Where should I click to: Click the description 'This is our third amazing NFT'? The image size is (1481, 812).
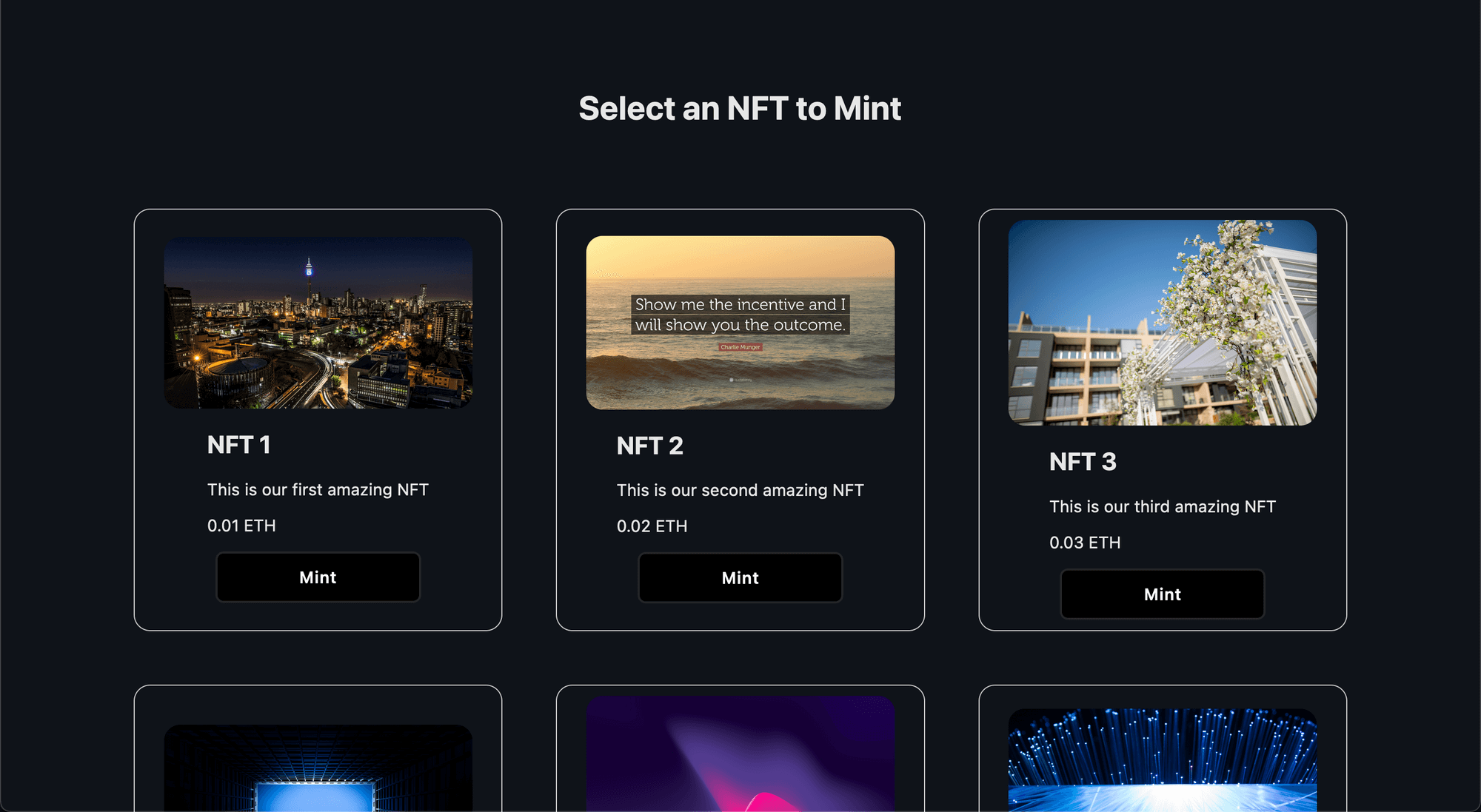point(1162,506)
